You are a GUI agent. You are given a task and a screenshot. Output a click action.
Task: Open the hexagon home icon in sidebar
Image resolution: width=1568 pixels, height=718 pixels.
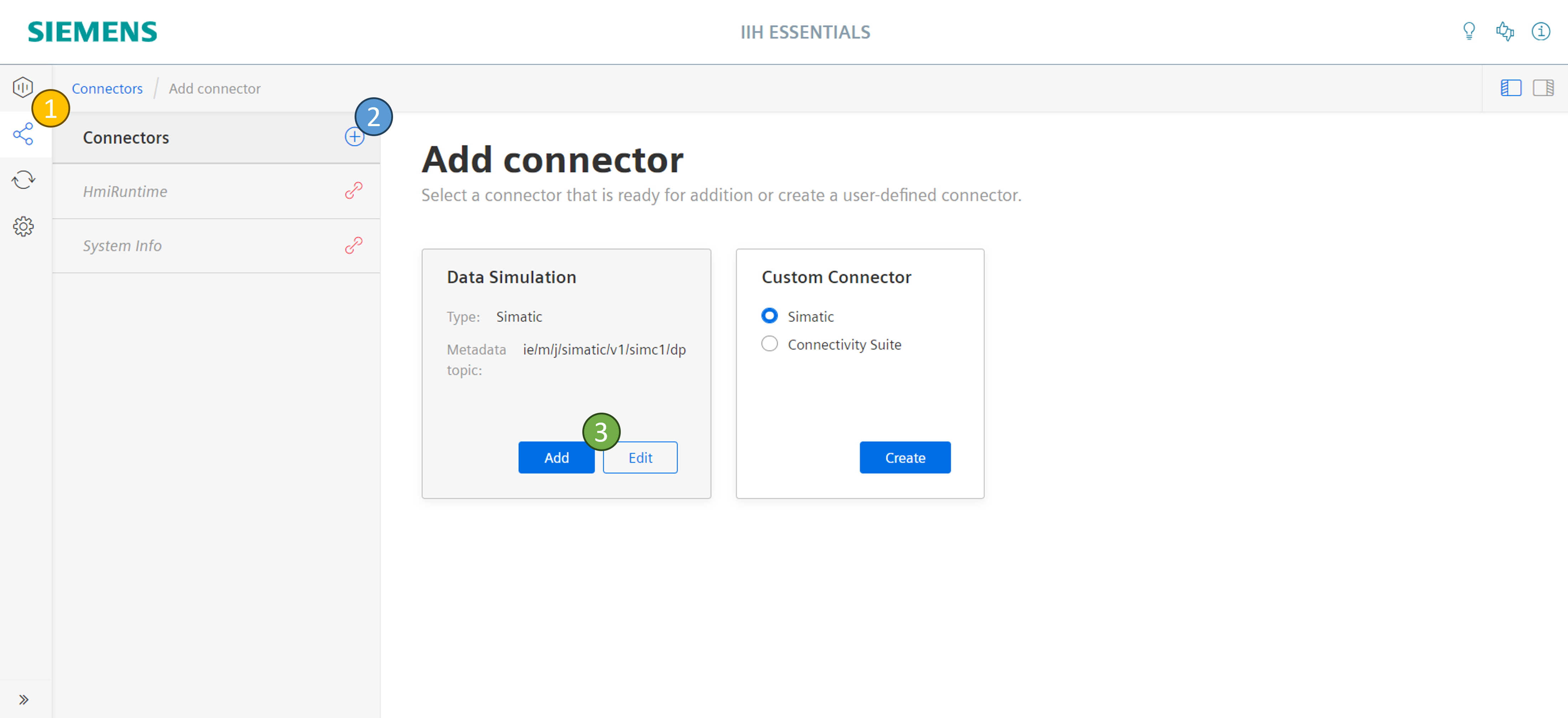click(23, 87)
